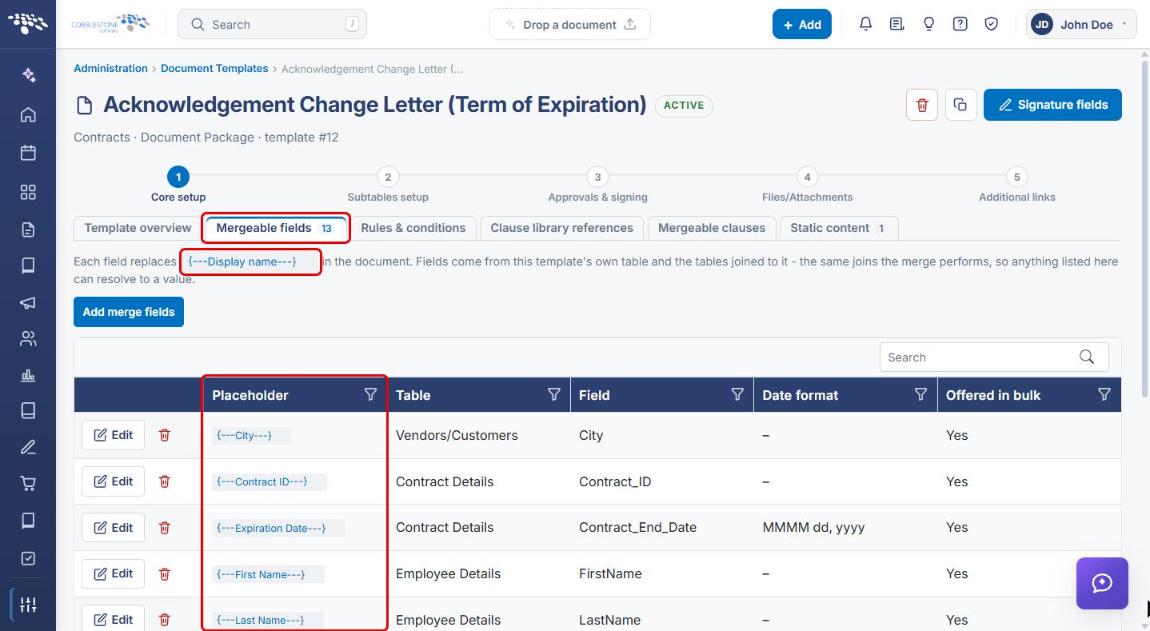Screen dimensions: 1150x631
Task: Expand John Doe user menu
Action: point(1081,24)
